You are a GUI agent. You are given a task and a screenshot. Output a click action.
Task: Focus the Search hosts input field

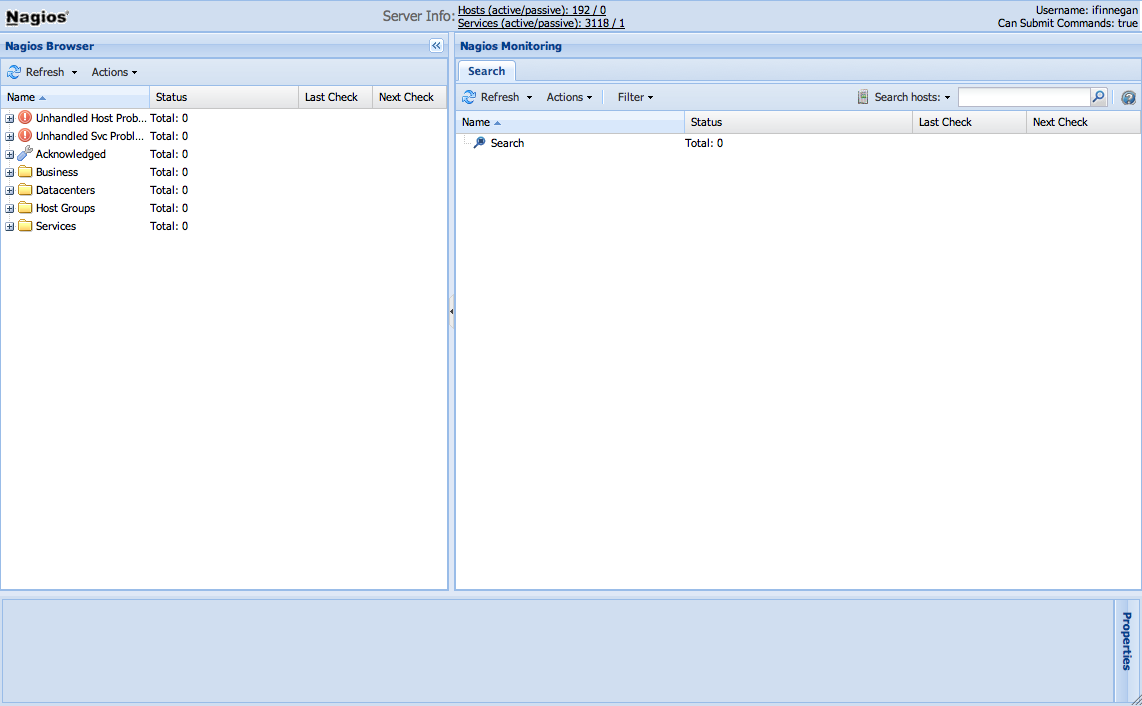(x=1024, y=97)
